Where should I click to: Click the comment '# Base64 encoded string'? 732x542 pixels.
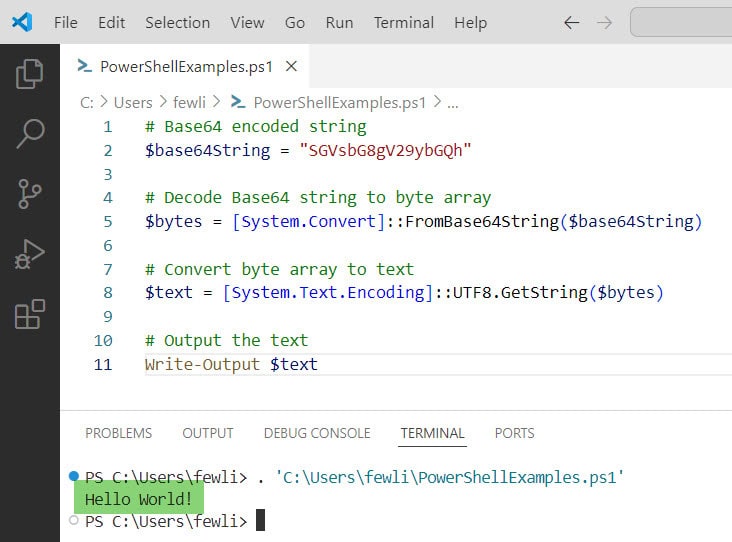(x=256, y=127)
